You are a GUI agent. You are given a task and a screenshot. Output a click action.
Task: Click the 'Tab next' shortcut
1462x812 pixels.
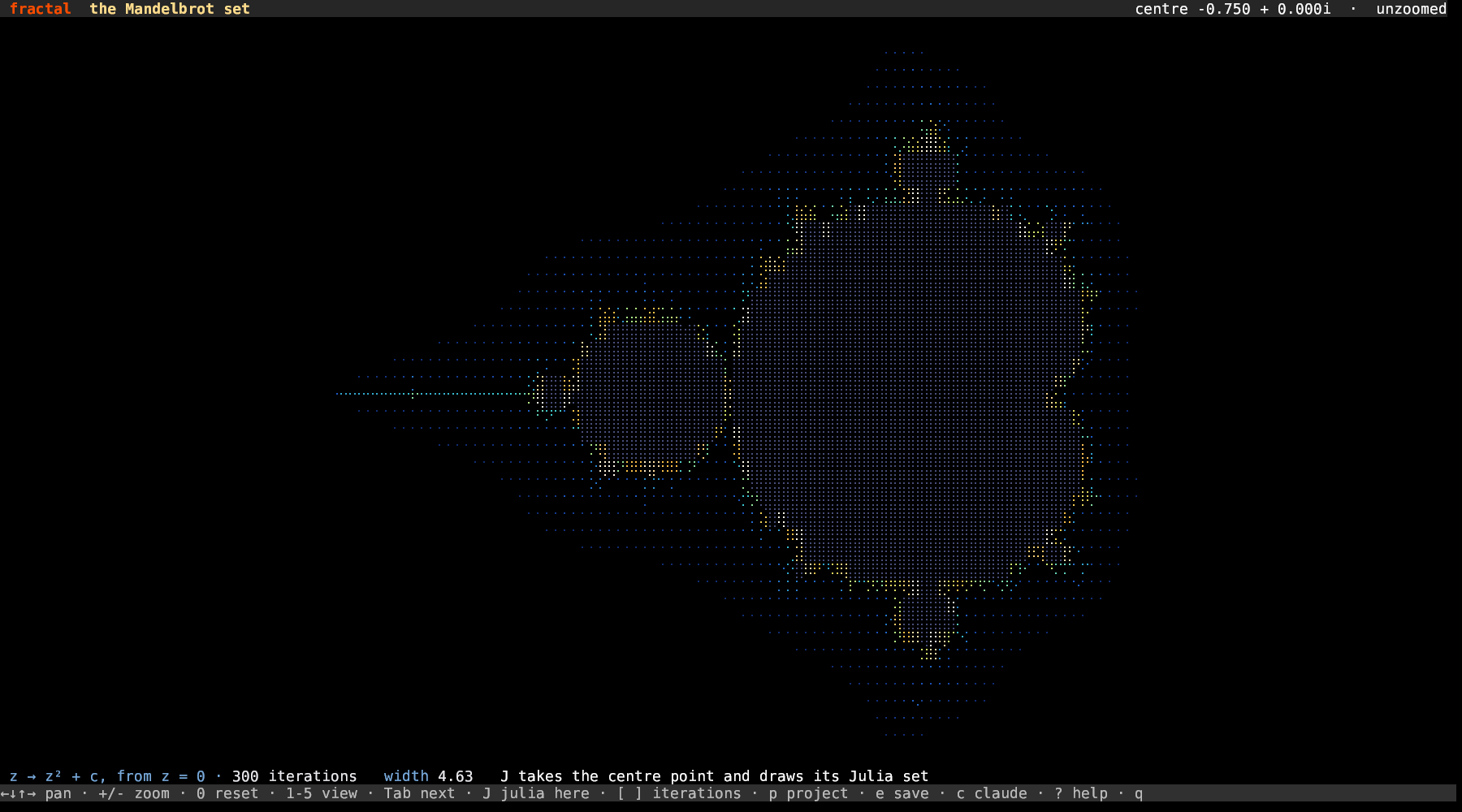[419, 793]
